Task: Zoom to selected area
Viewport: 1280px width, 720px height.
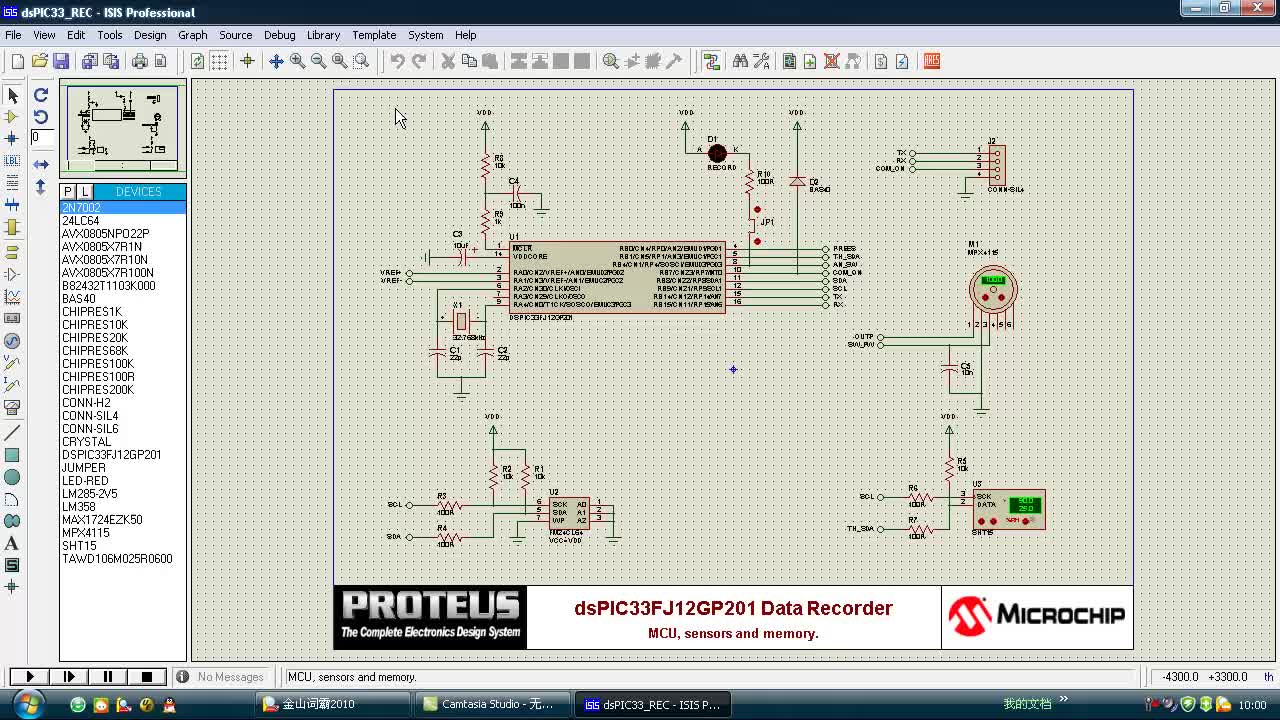Action: (x=361, y=61)
